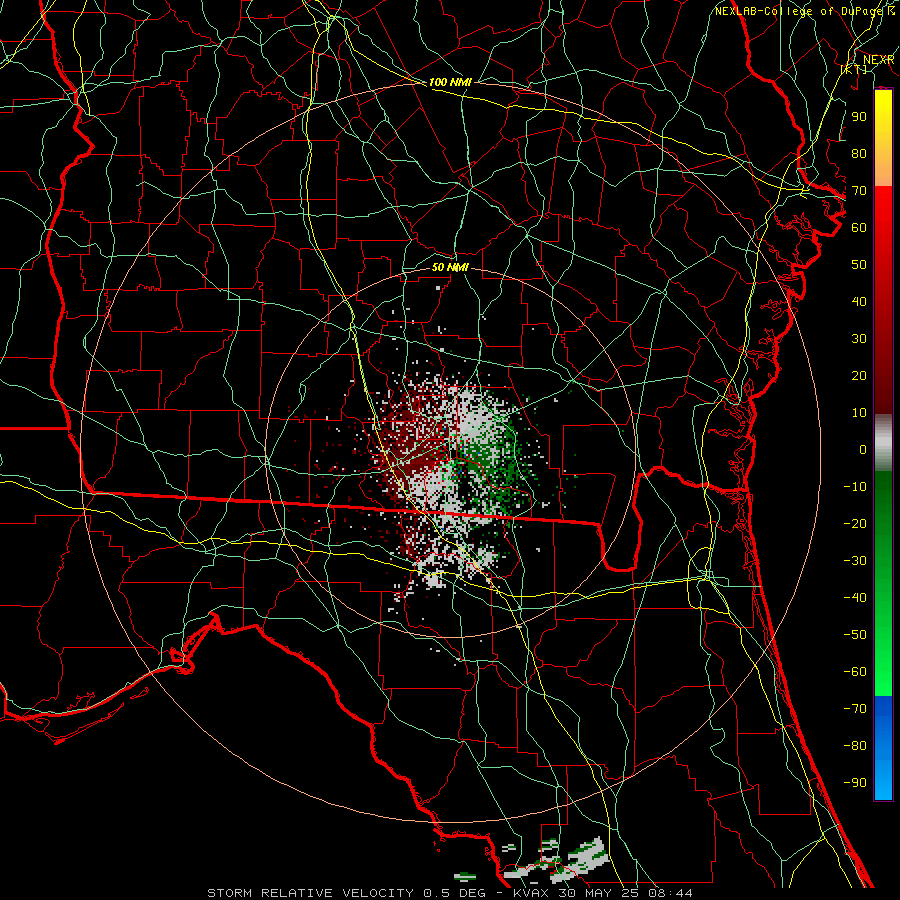Click the -80 value on velocity scale
The width and height of the screenshot is (900, 900).
(x=855, y=746)
